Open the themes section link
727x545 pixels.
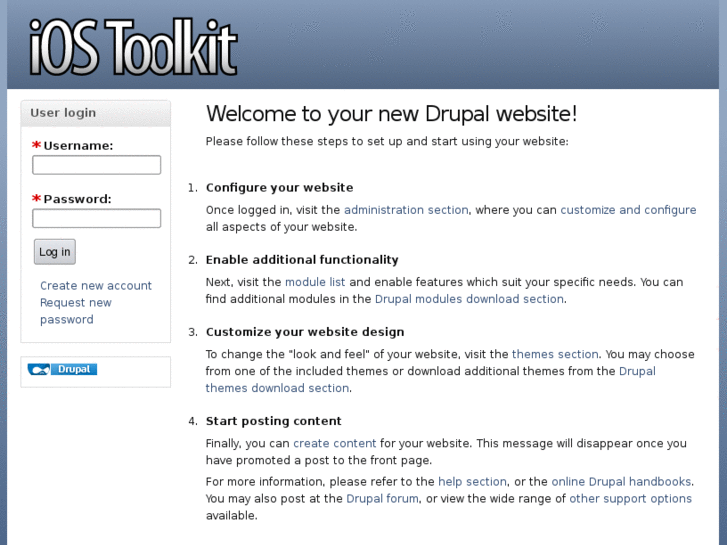[555, 354]
